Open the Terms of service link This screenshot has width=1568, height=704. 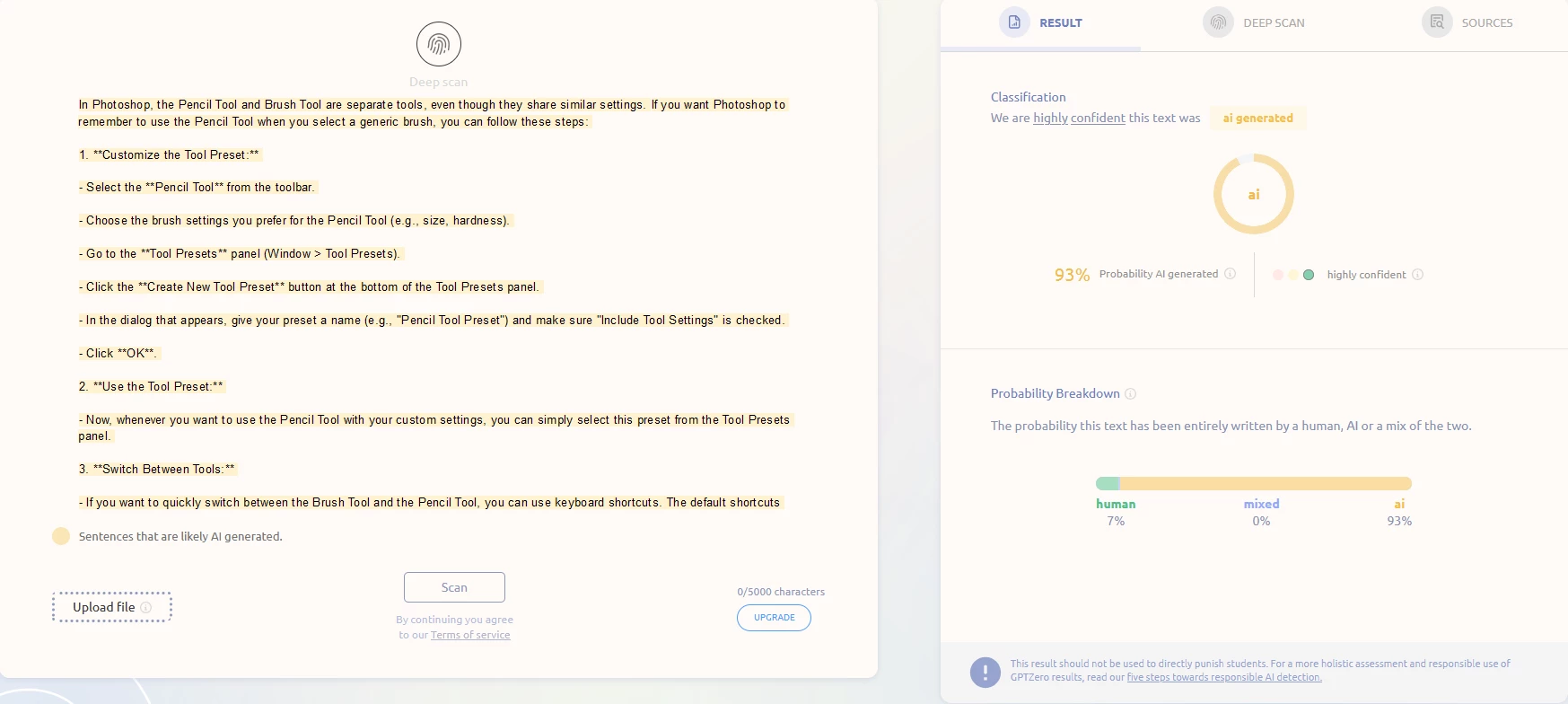pos(470,635)
